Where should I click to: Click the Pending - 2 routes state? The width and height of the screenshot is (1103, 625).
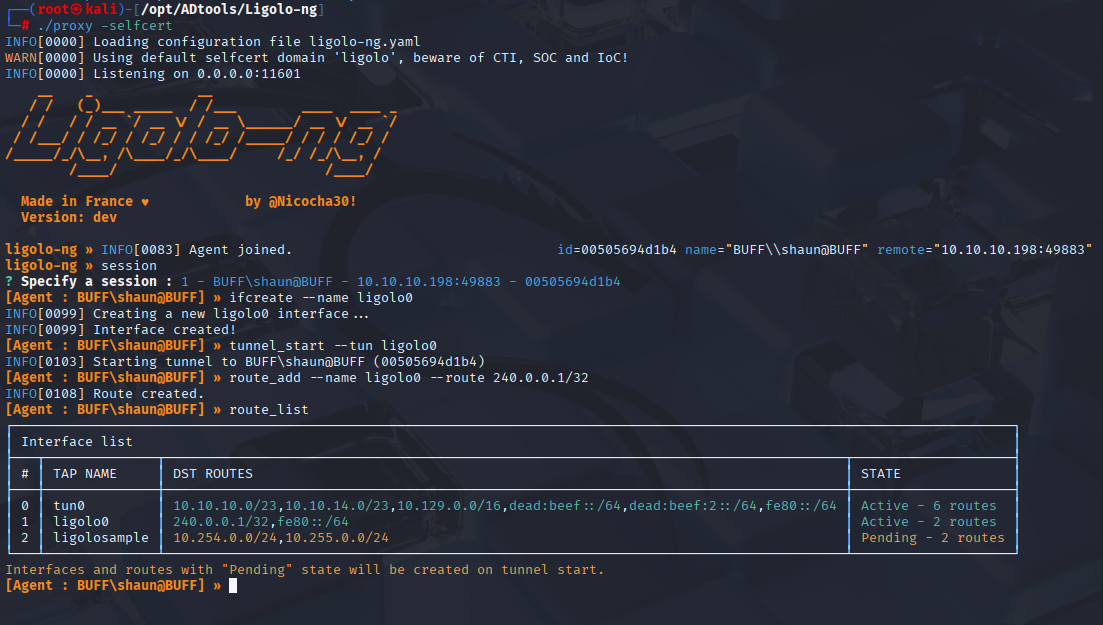tap(933, 538)
